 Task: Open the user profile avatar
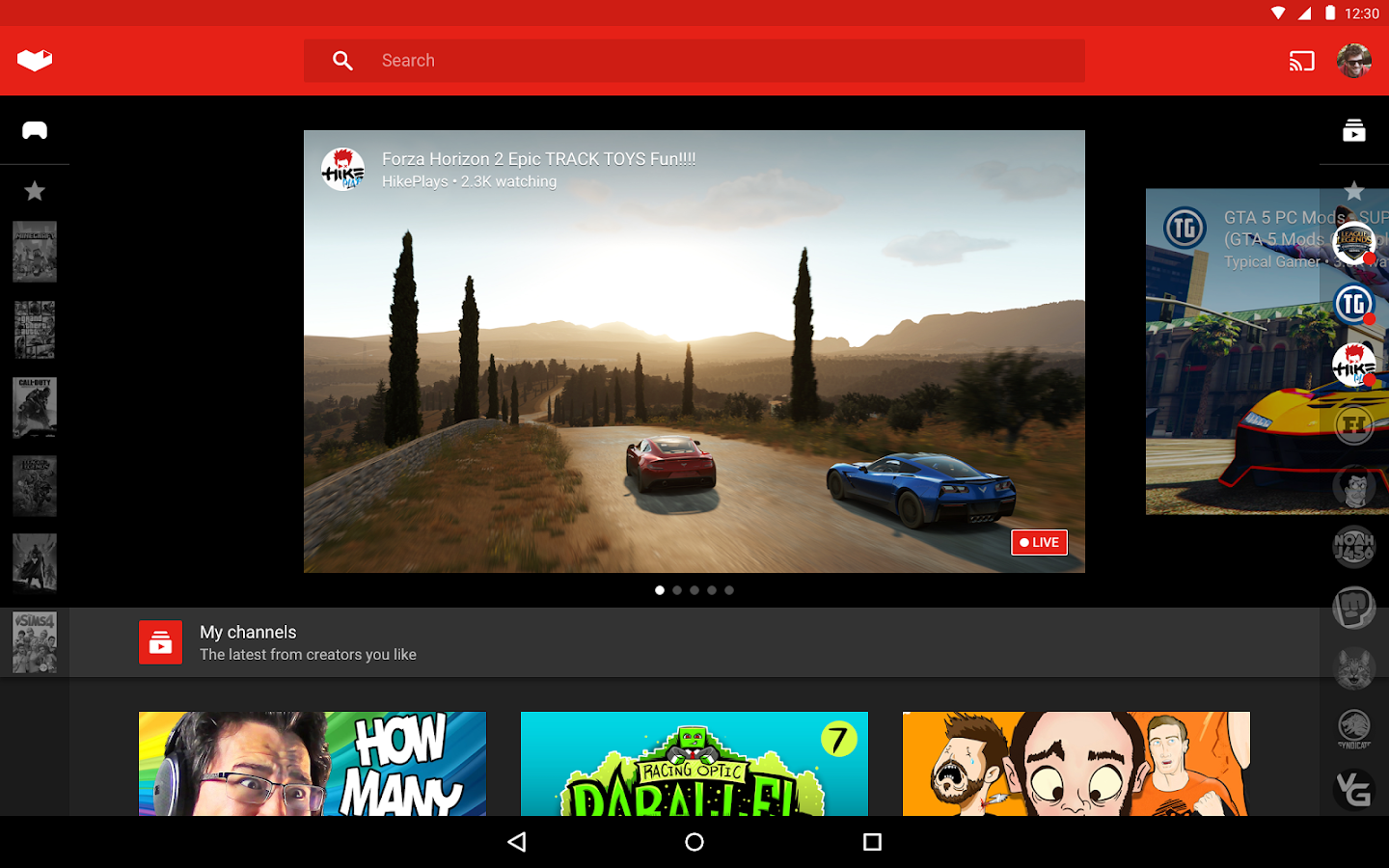[1354, 61]
